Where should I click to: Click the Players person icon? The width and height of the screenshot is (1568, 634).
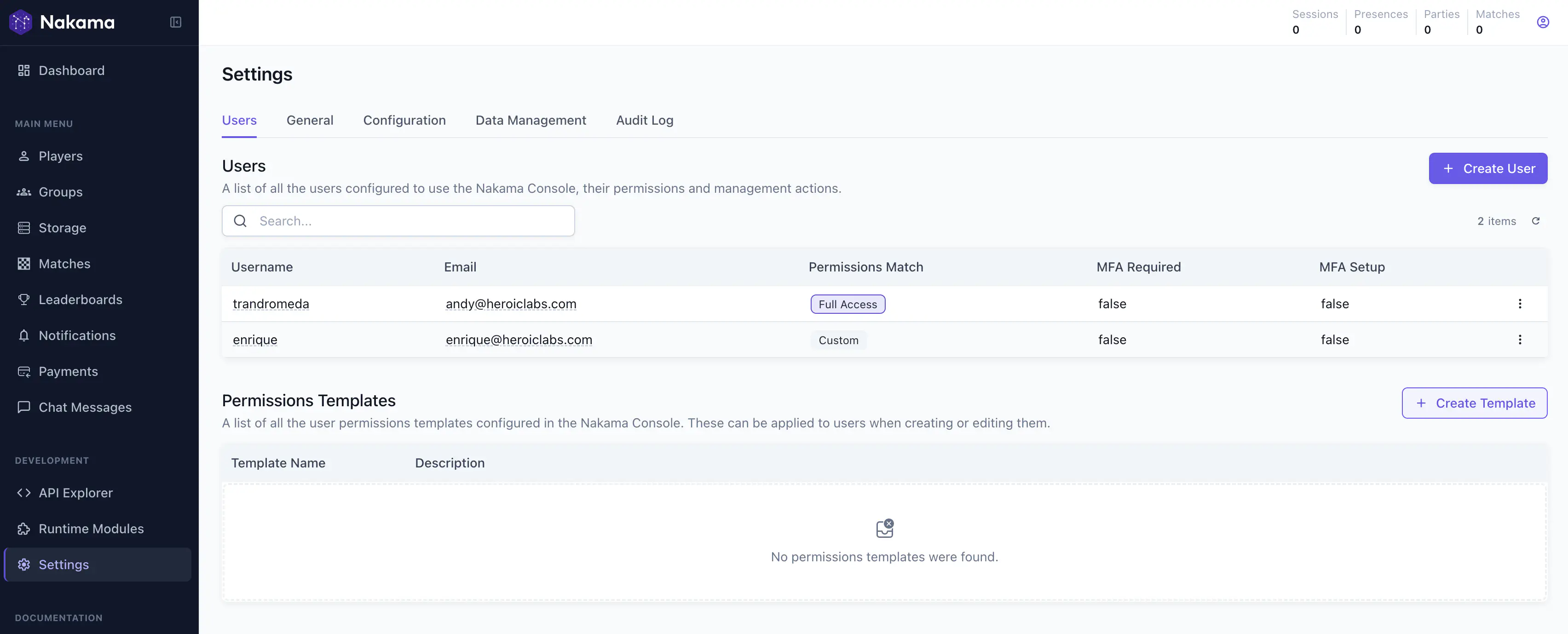tap(24, 156)
